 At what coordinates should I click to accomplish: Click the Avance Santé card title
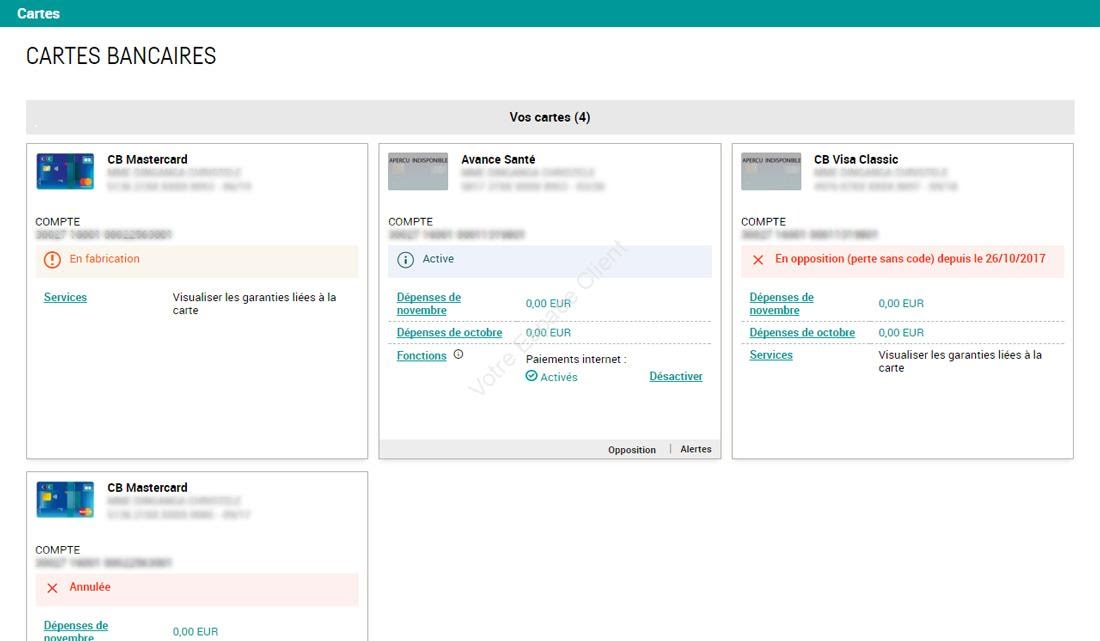coord(498,159)
